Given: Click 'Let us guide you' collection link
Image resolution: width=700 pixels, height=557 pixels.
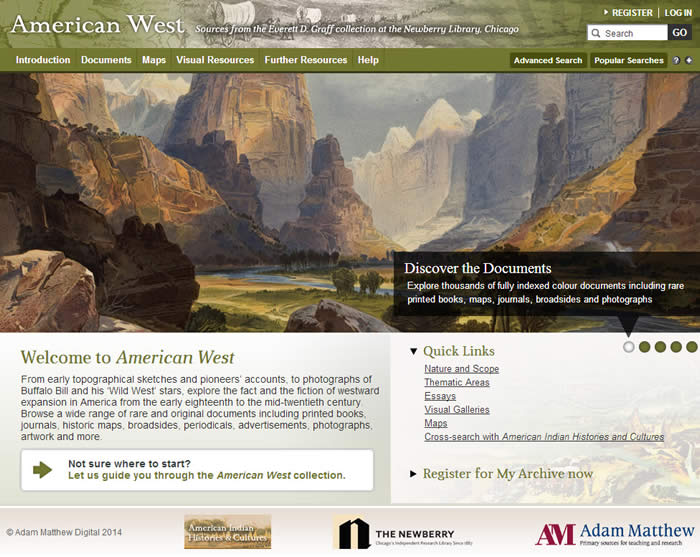Looking at the screenshot, I should coord(207,475).
